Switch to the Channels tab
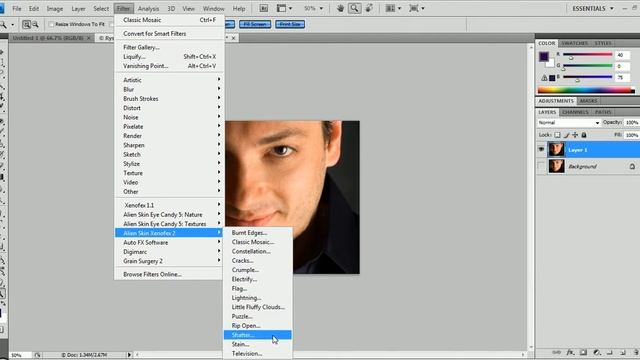This screenshot has width=640, height=360. coord(575,112)
